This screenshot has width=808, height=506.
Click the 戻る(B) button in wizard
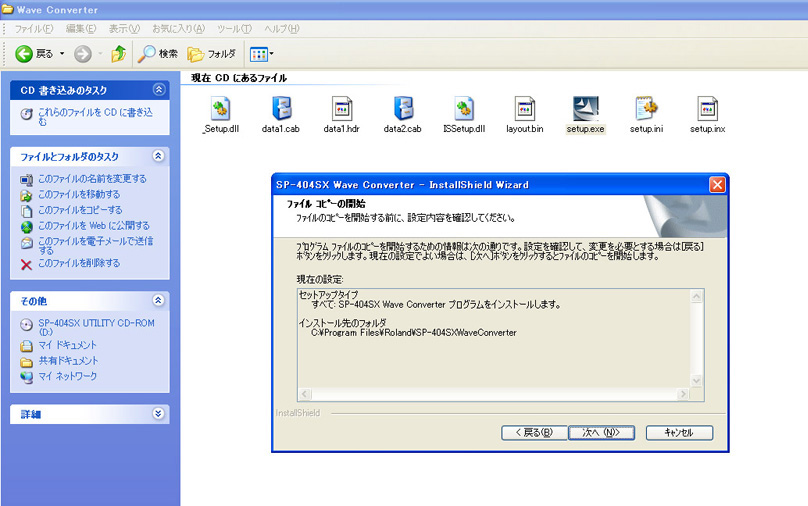tap(534, 433)
